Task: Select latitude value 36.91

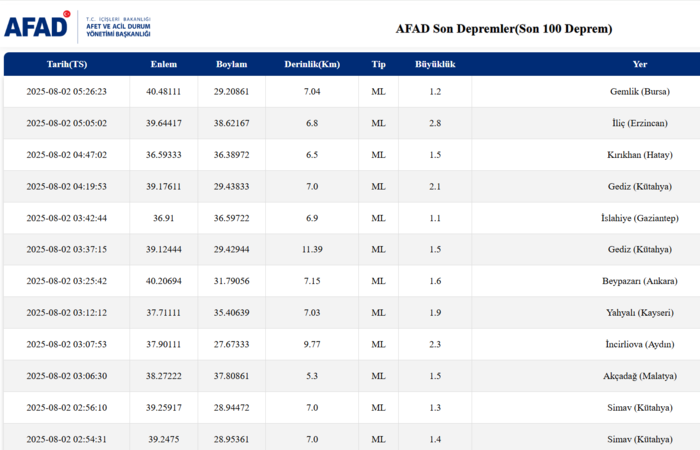Action: point(164,218)
